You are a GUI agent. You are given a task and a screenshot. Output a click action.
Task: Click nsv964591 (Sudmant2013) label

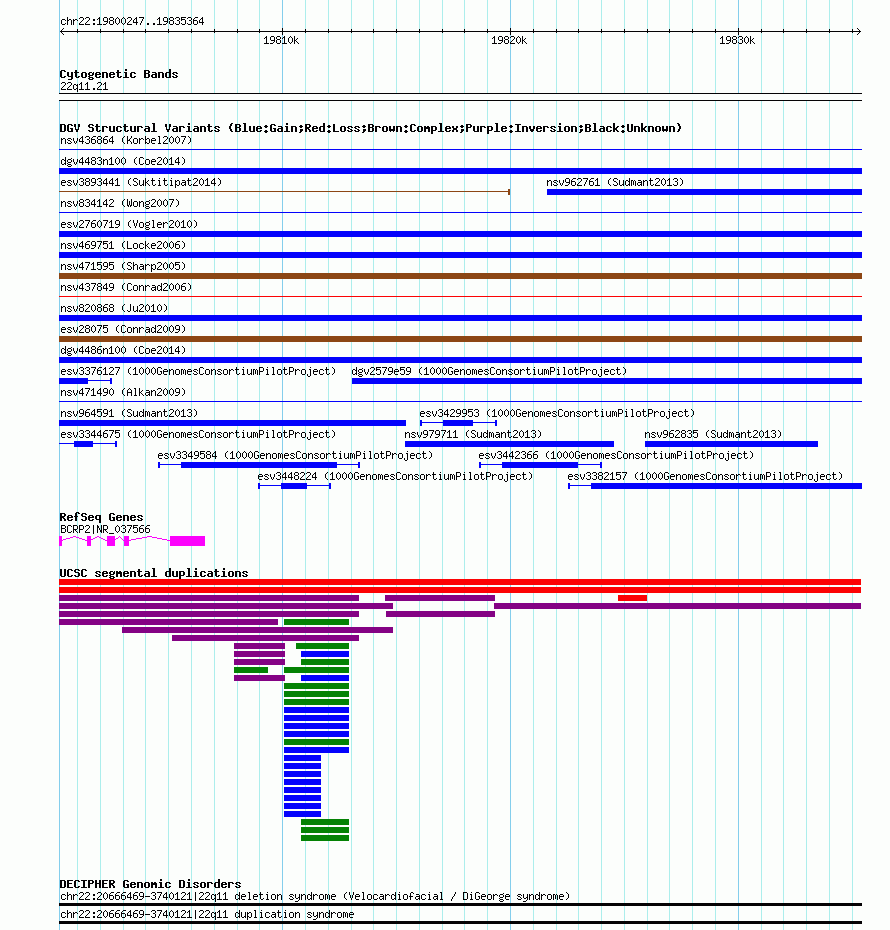coord(129,413)
